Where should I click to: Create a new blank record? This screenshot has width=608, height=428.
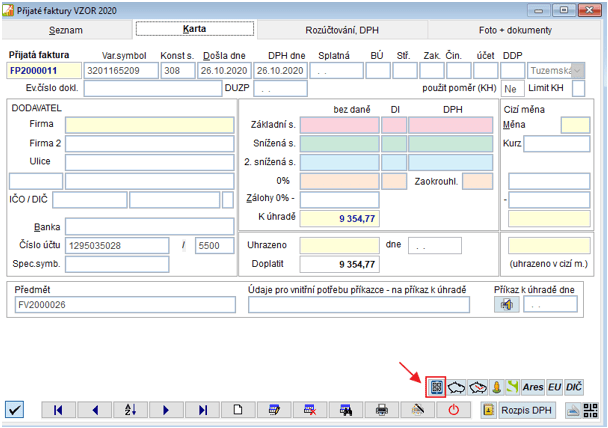click(x=238, y=410)
